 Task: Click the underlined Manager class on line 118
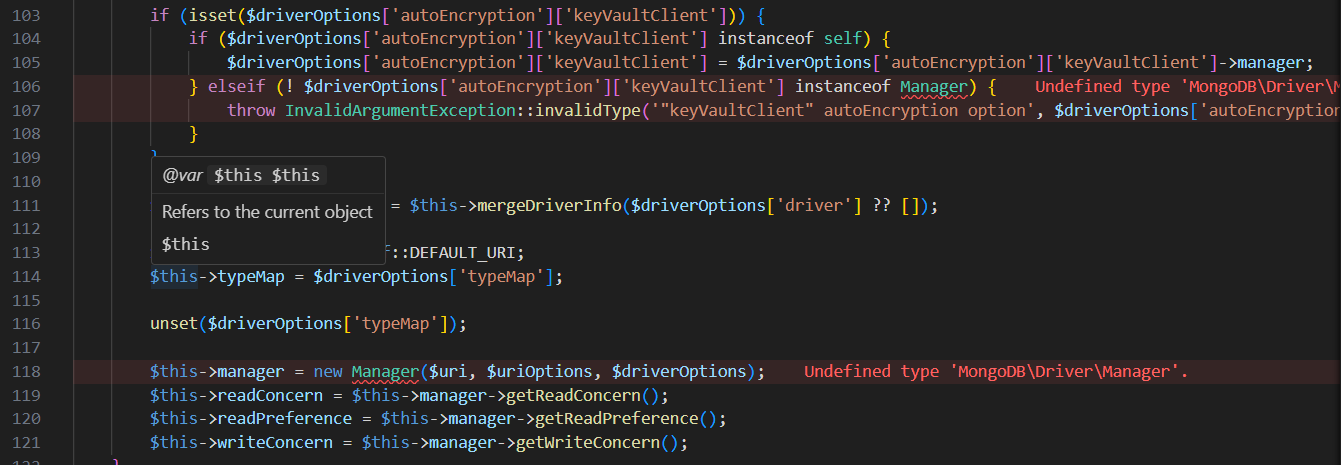(x=385, y=372)
